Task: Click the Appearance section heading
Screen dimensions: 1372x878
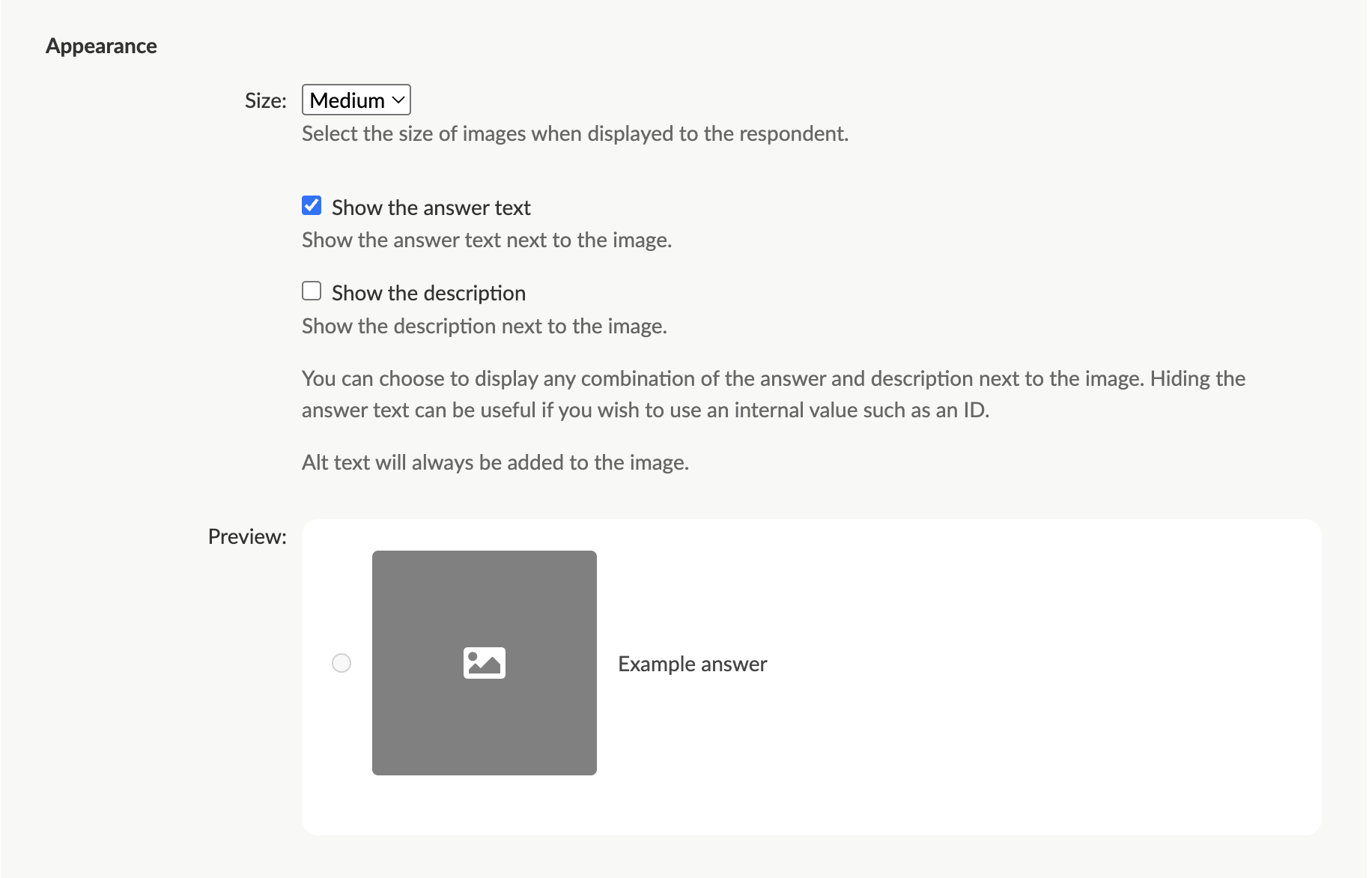Action: click(101, 45)
